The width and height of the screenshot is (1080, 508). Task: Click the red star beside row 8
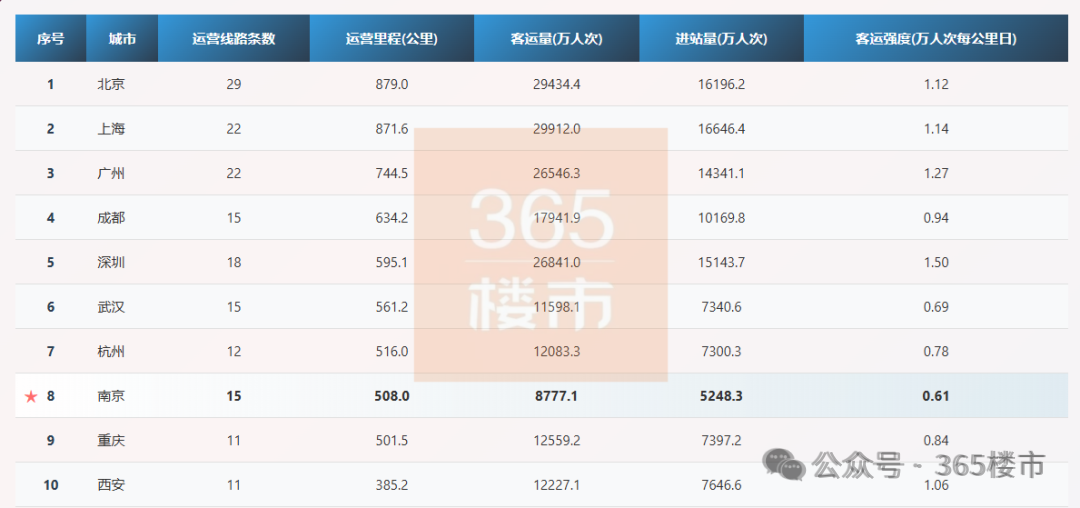[31, 397]
